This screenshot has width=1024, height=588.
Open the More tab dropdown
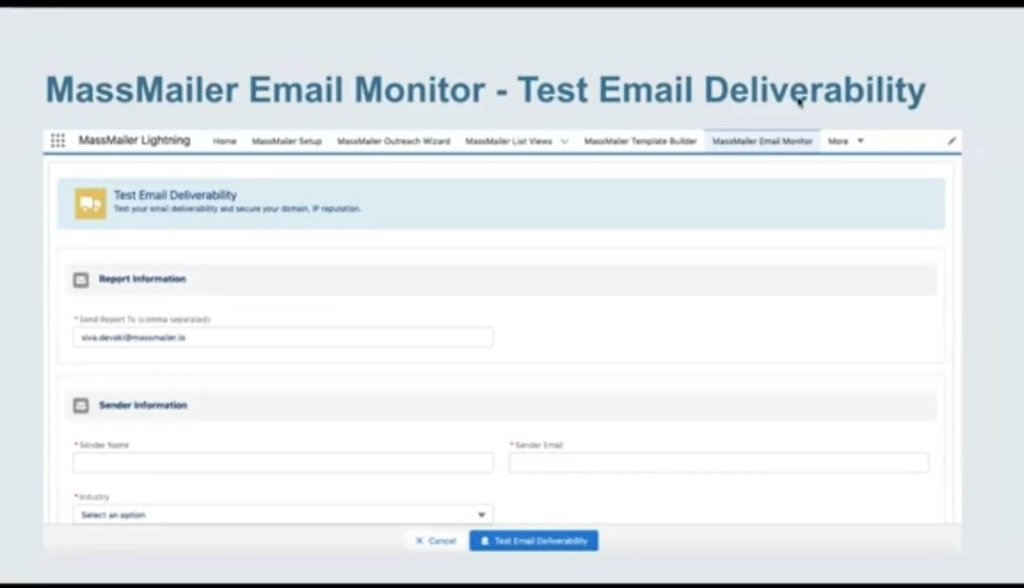pyautogui.click(x=845, y=141)
